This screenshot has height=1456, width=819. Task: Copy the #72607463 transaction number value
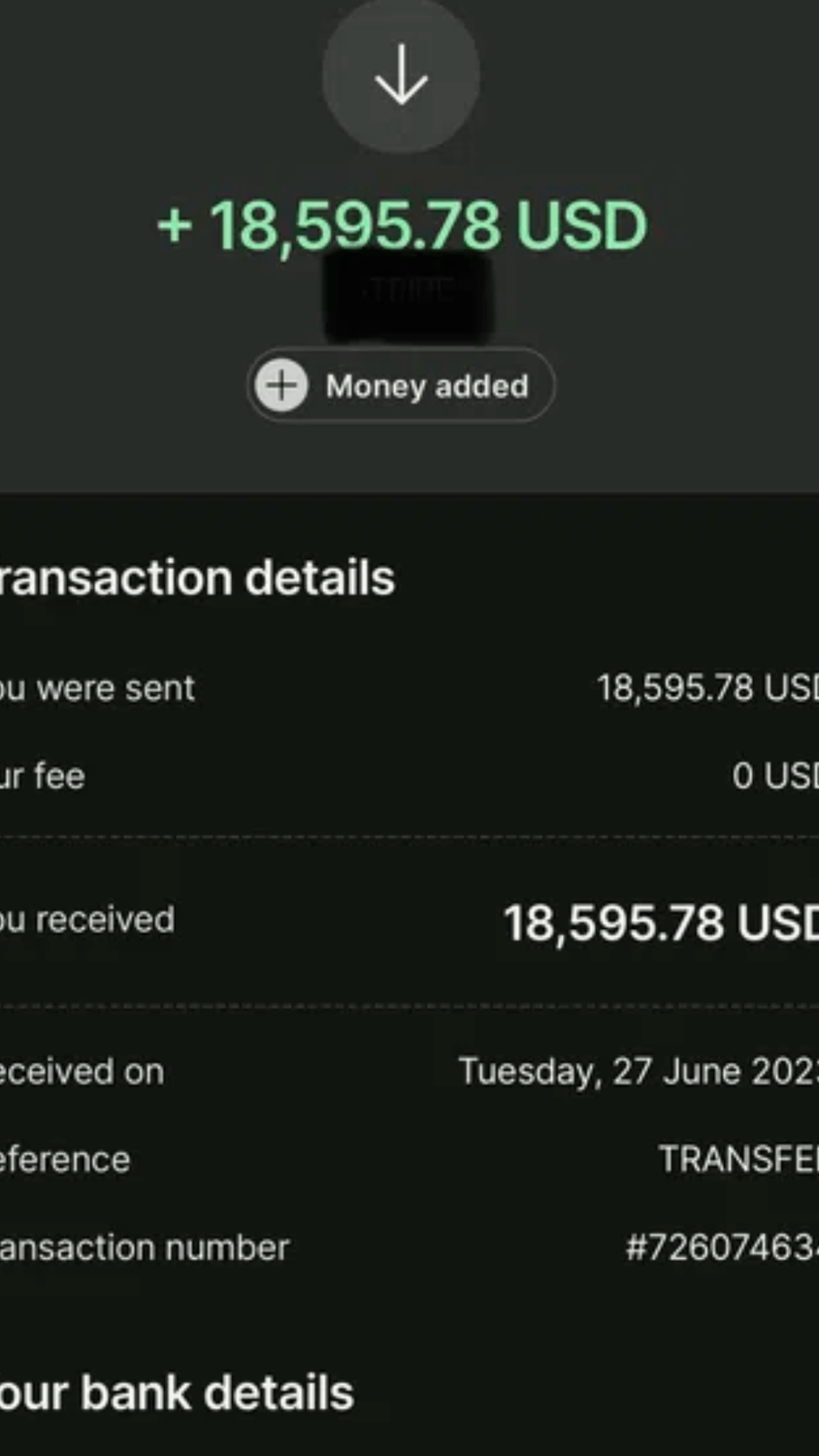pos(721,1247)
